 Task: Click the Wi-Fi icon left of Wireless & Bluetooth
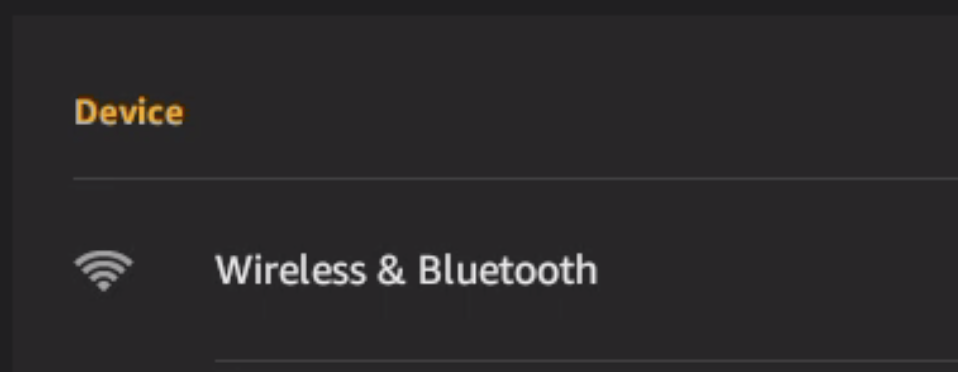coord(103,270)
